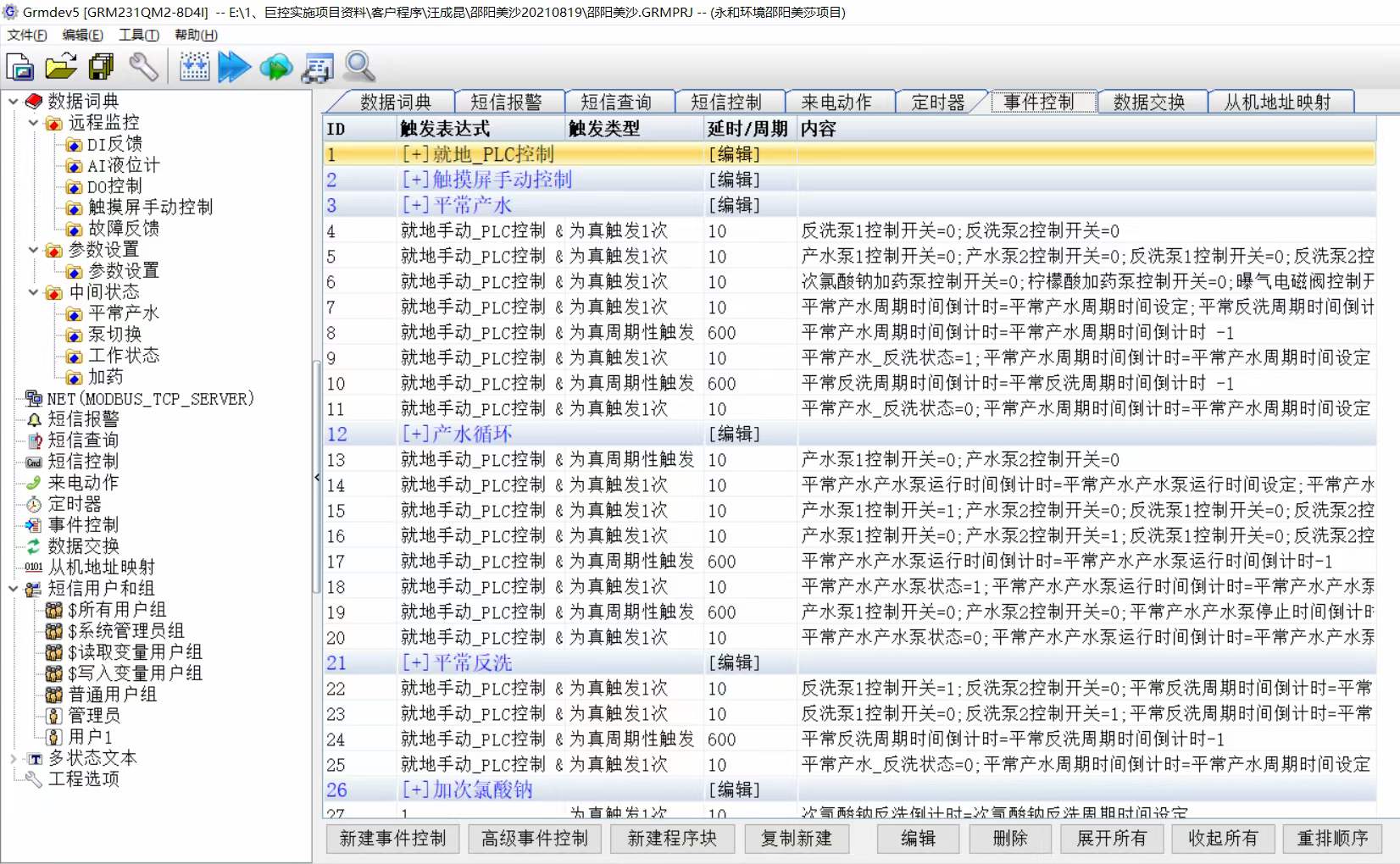Click the blue double-arrow toolbar icon
Screen dimensions: 1400x864
234,67
